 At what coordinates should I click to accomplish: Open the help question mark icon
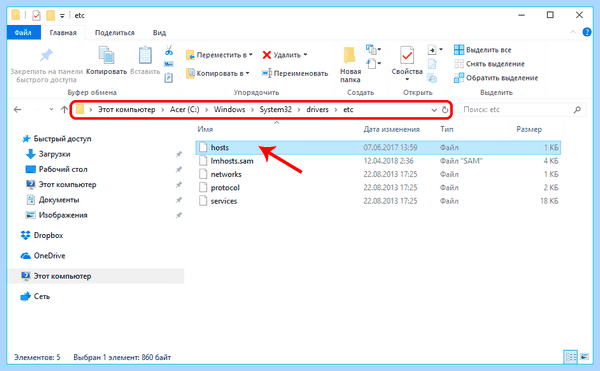(x=587, y=32)
